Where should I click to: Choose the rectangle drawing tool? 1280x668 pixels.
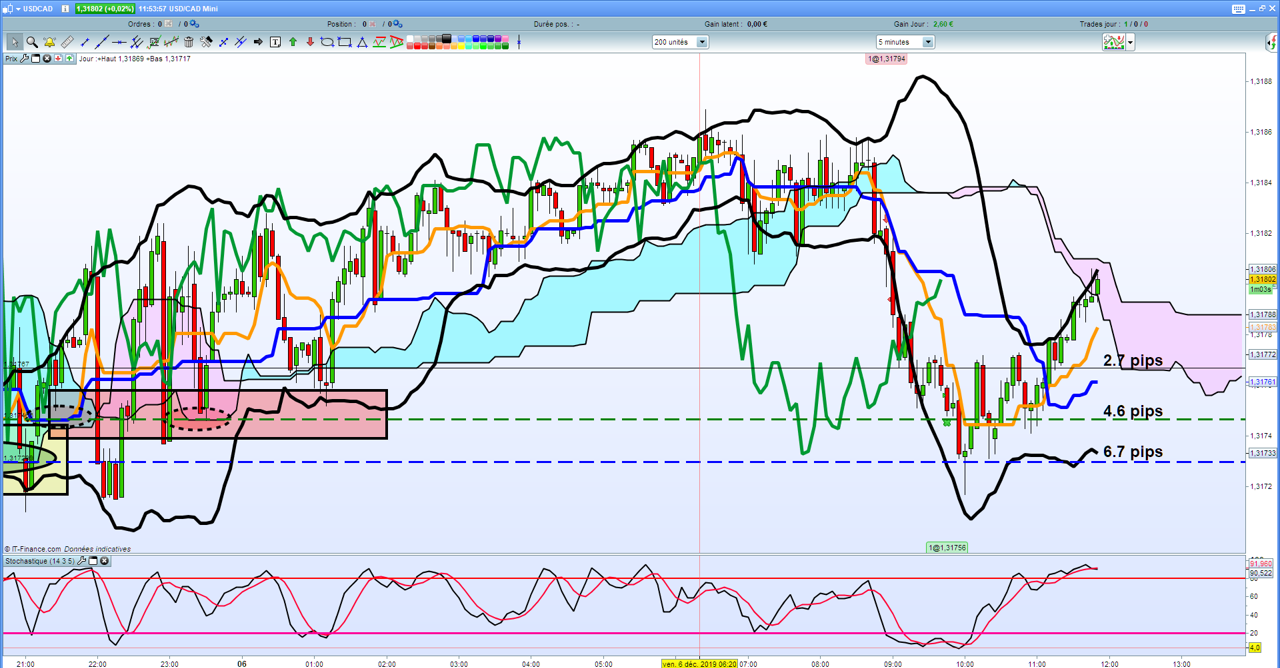pos(344,42)
